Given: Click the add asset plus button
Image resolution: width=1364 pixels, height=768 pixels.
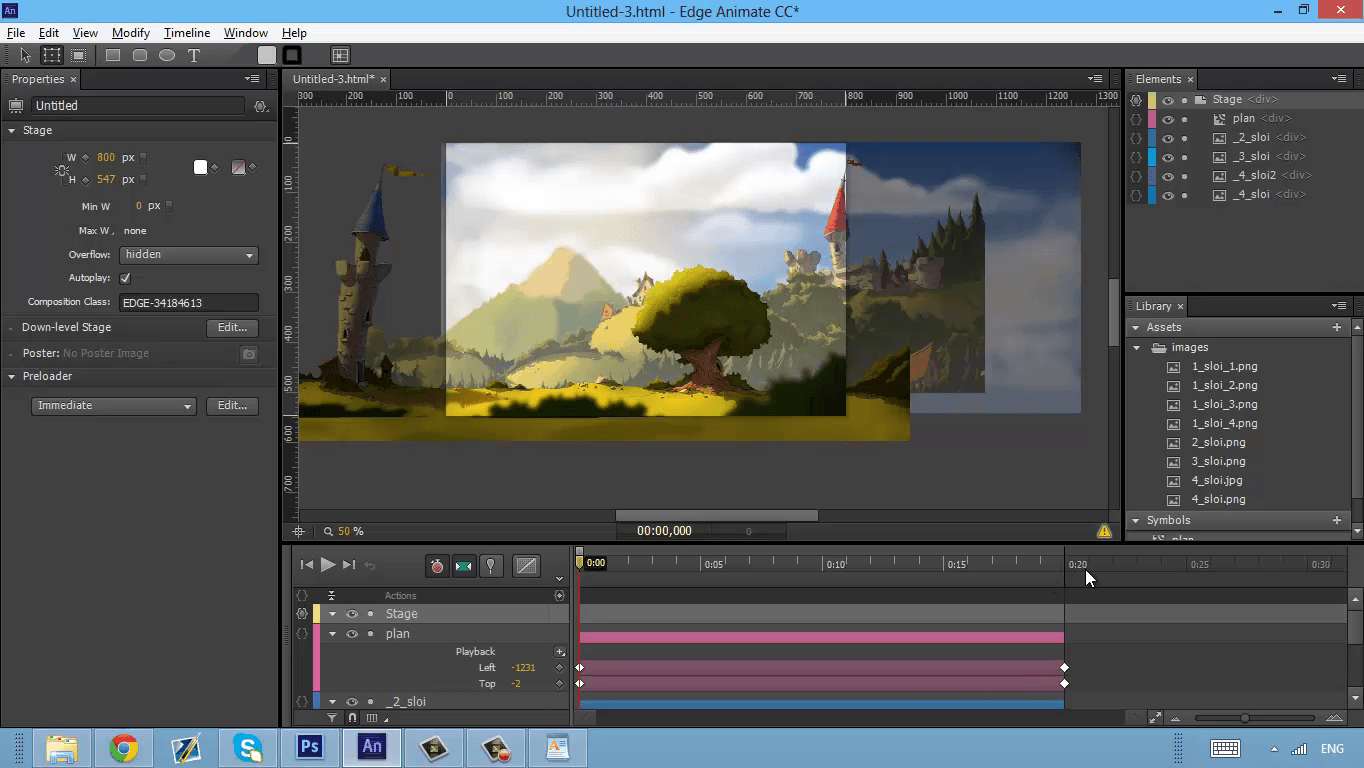Looking at the screenshot, I should [1337, 328].
